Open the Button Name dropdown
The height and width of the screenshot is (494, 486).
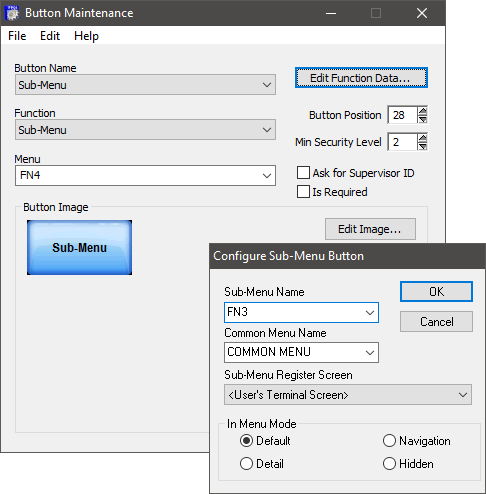[x=145, y=85]
